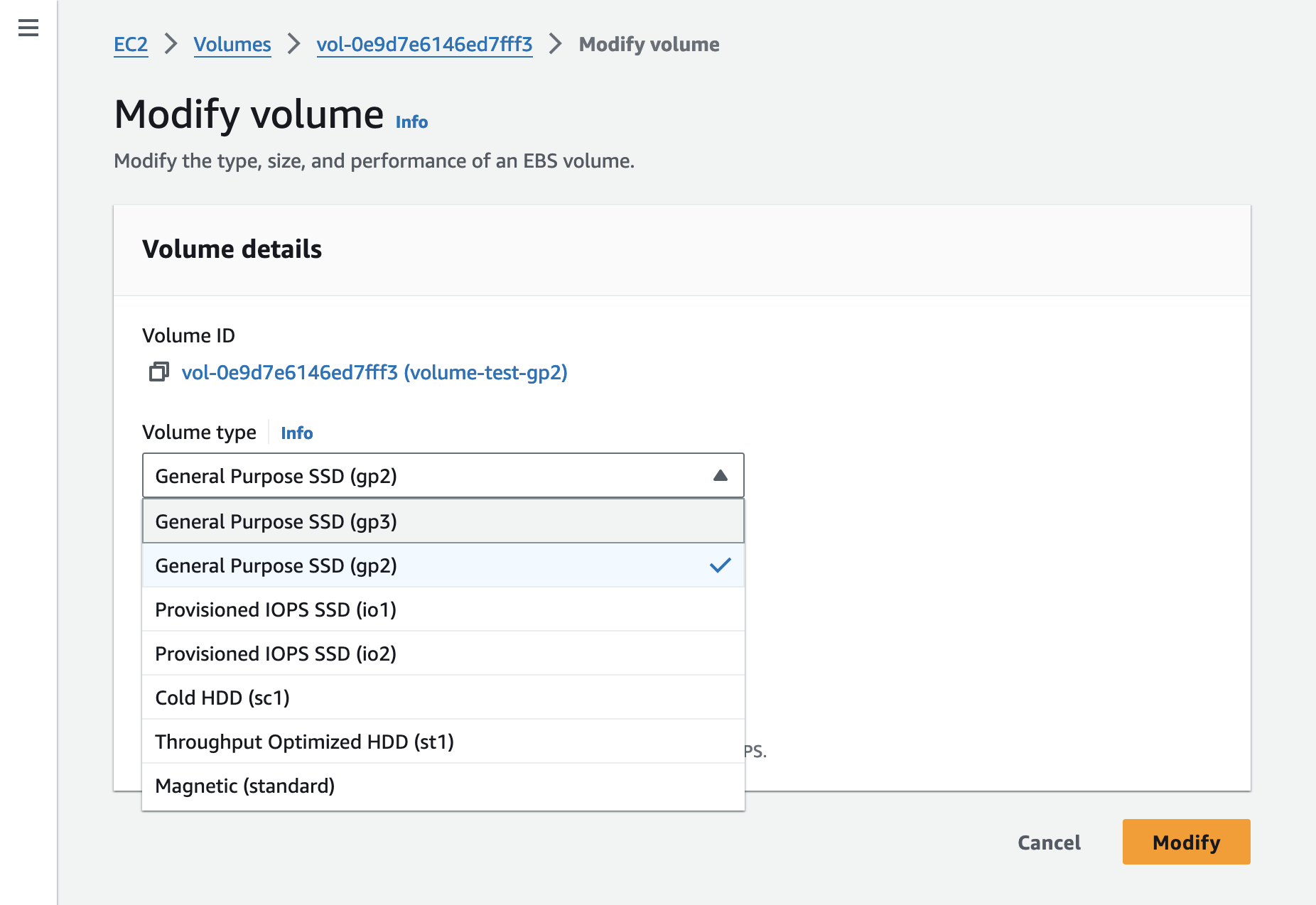1316x905 pixels.
Task: Click the Volumes breadcrumb chevron
Action: 293,43
